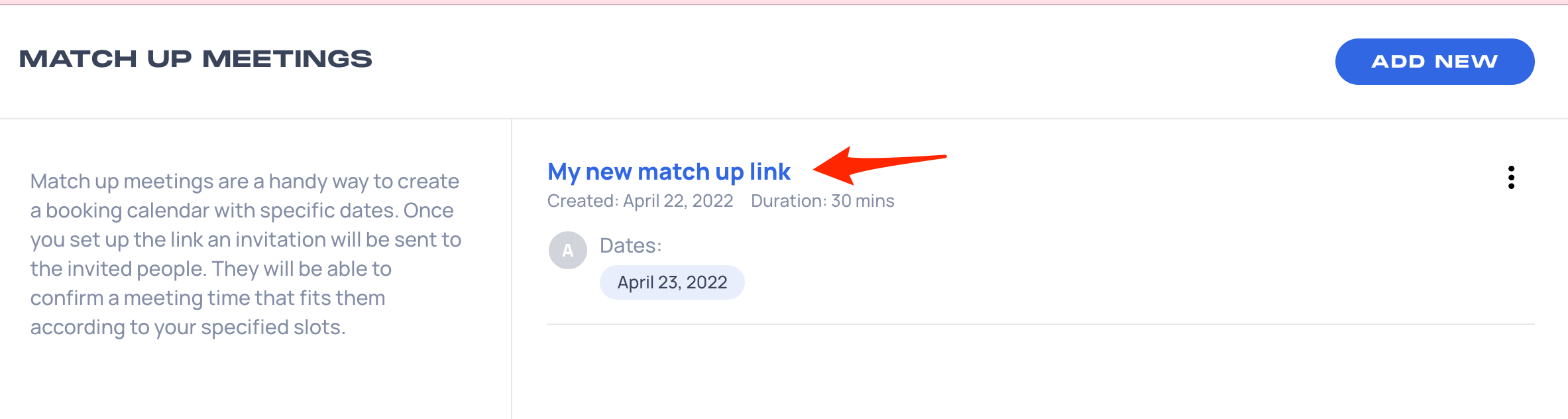The height and width of the screenshot is (419, 1568).
Task: Click the vertical divider beside the description
Action: coord(512,269)
